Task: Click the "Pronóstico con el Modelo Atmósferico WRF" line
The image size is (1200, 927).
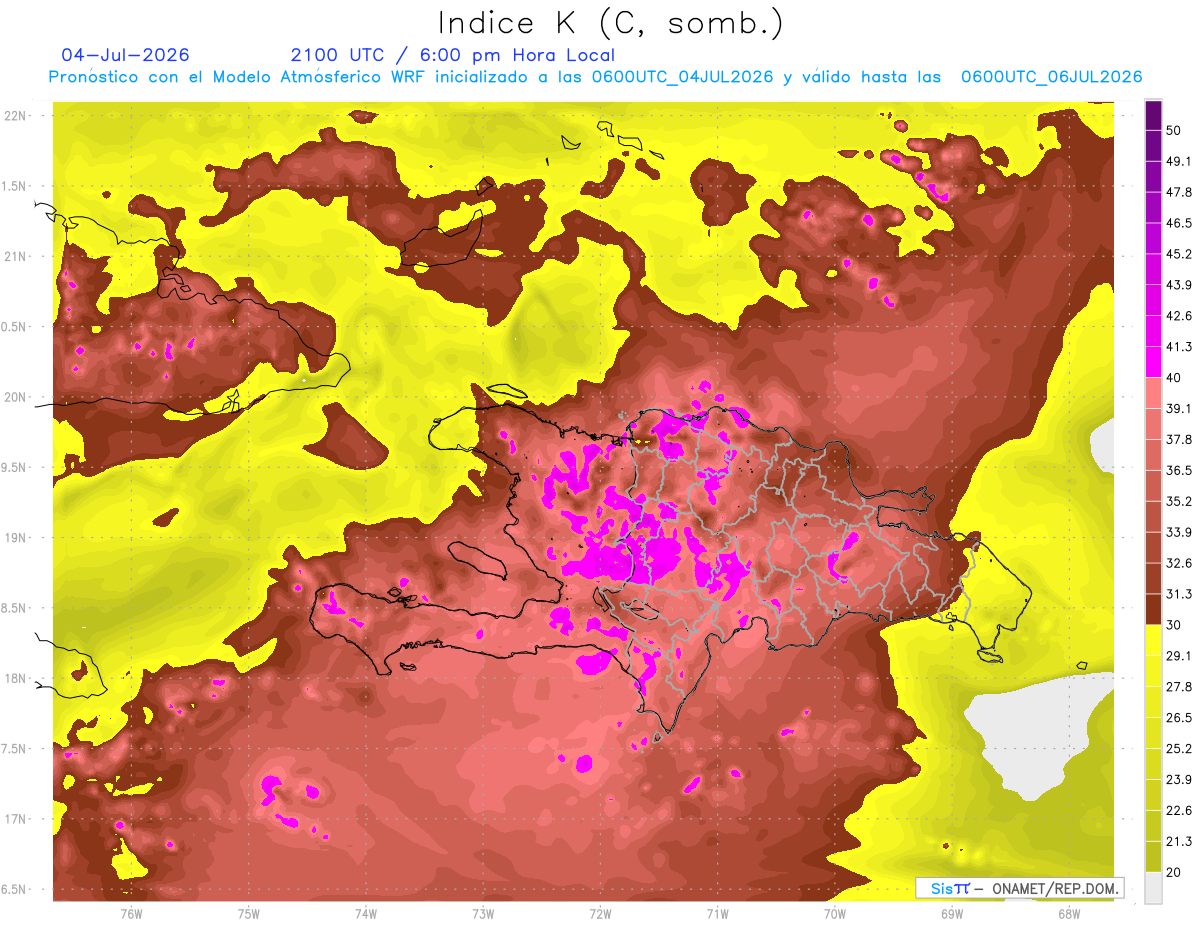Action: point(238,77)
